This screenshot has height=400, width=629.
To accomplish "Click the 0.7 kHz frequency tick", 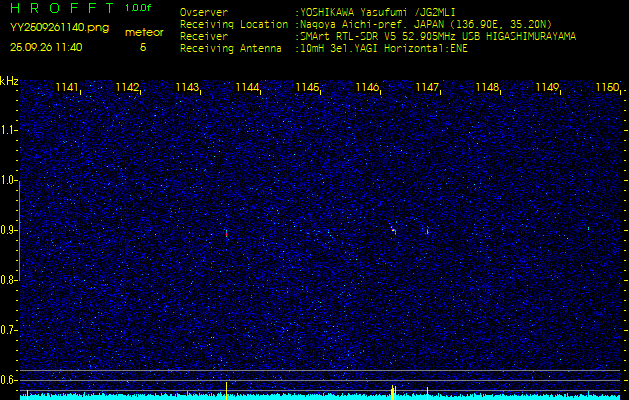I will 9,329.
